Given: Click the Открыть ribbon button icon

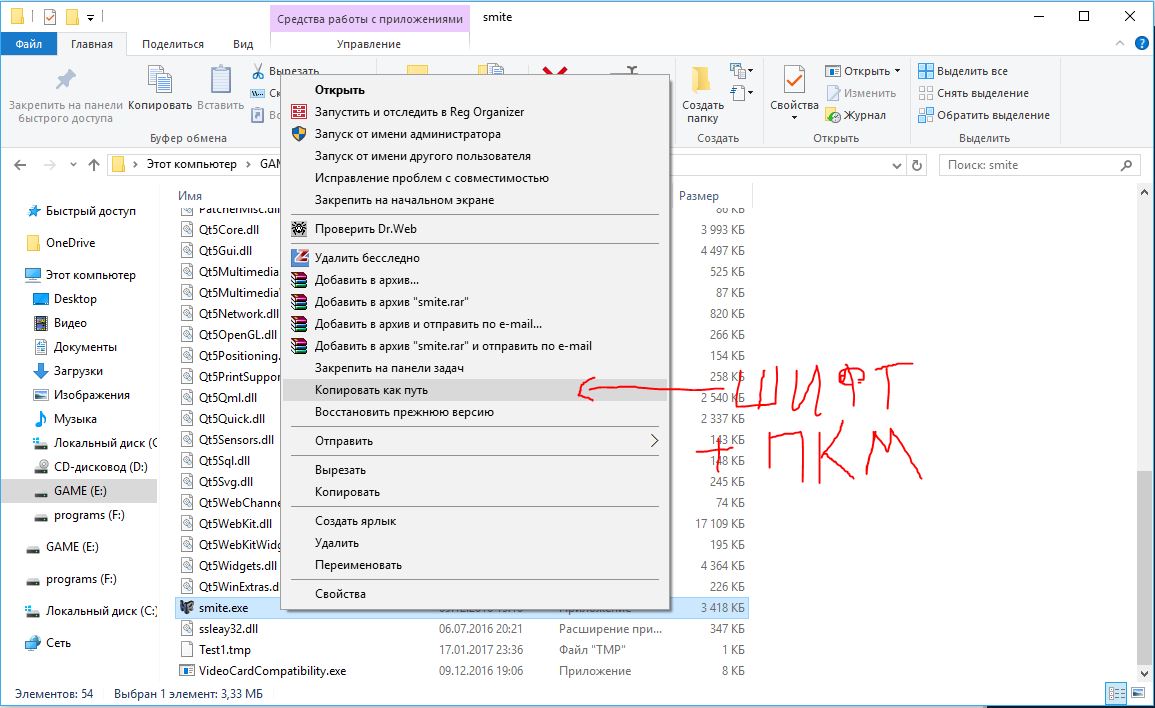Looking at the screenshot, I should tap(833, 71).
